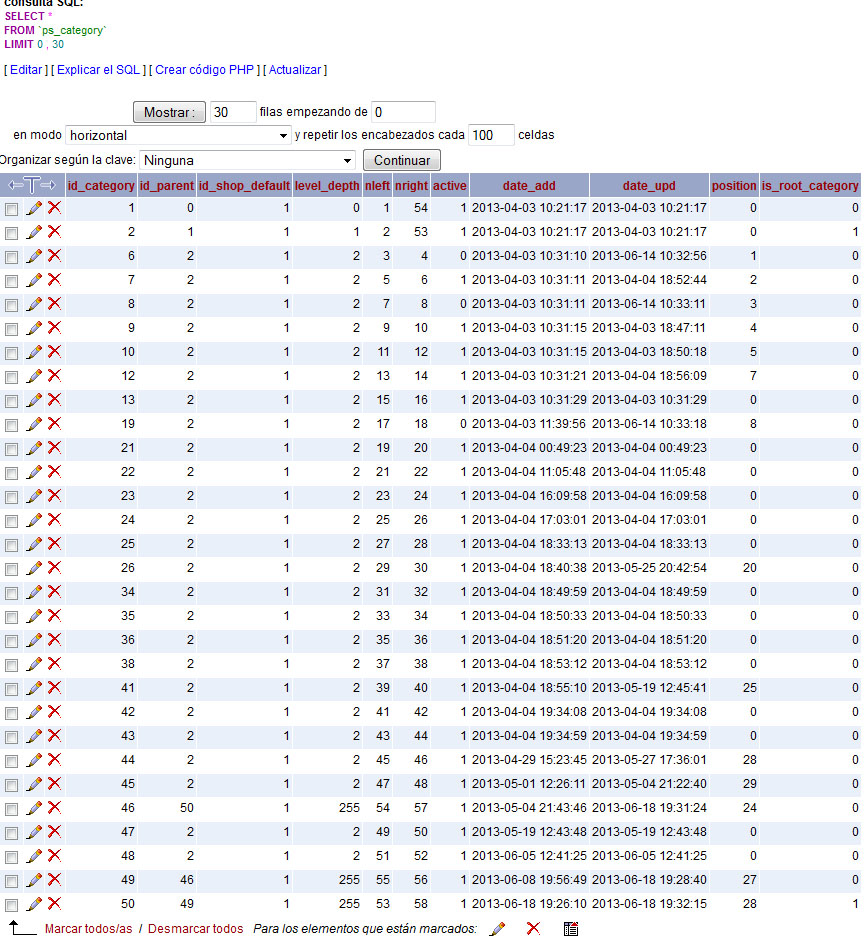Delete the row with id_category 8
This screenshot has height=946, width=865.
54,304
